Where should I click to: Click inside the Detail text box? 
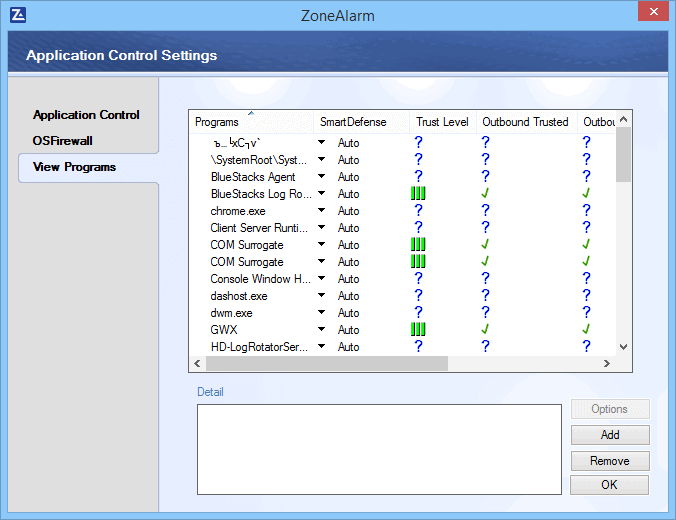[x=379, y=449]
